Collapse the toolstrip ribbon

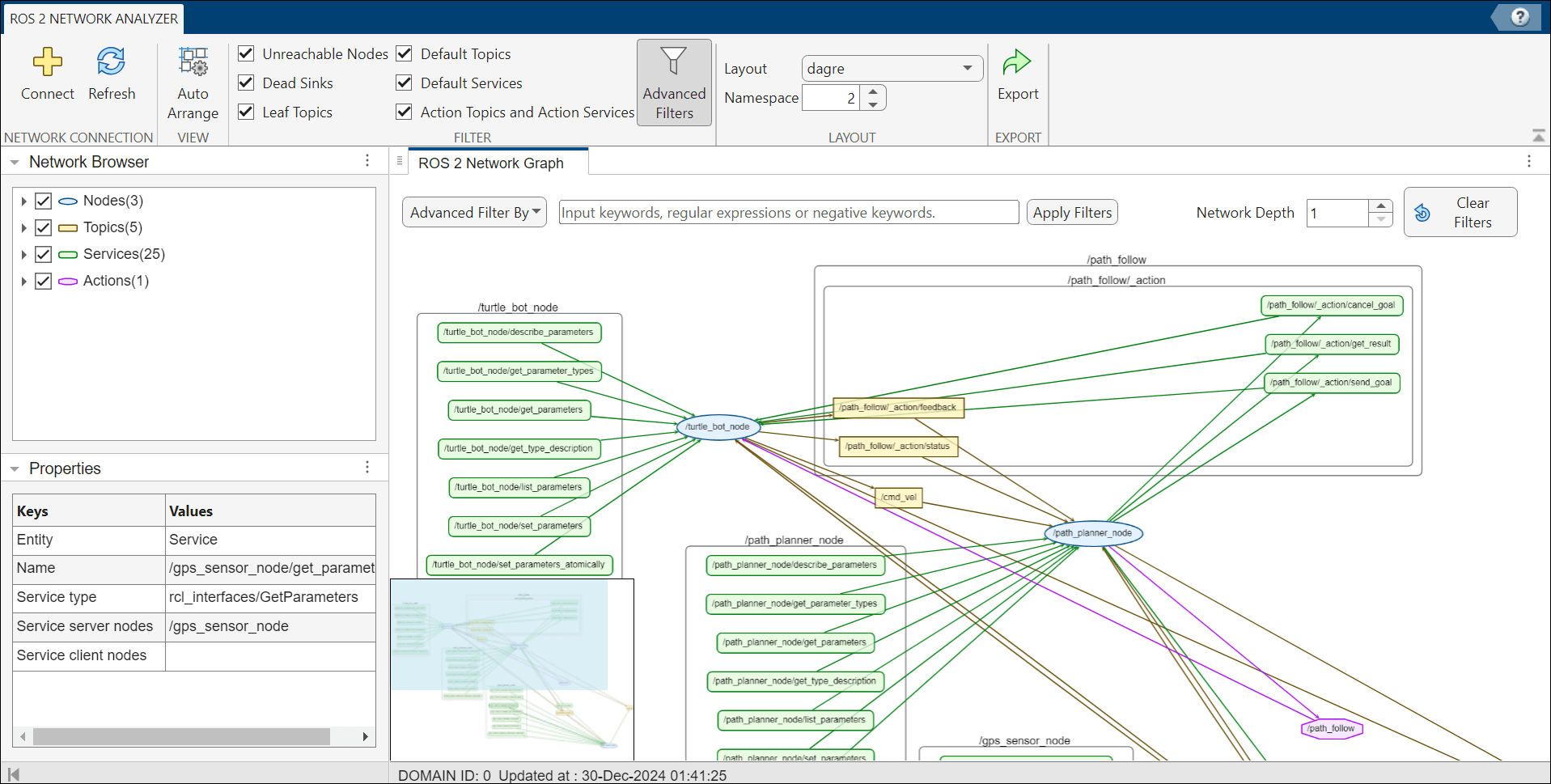(1538, 135)
